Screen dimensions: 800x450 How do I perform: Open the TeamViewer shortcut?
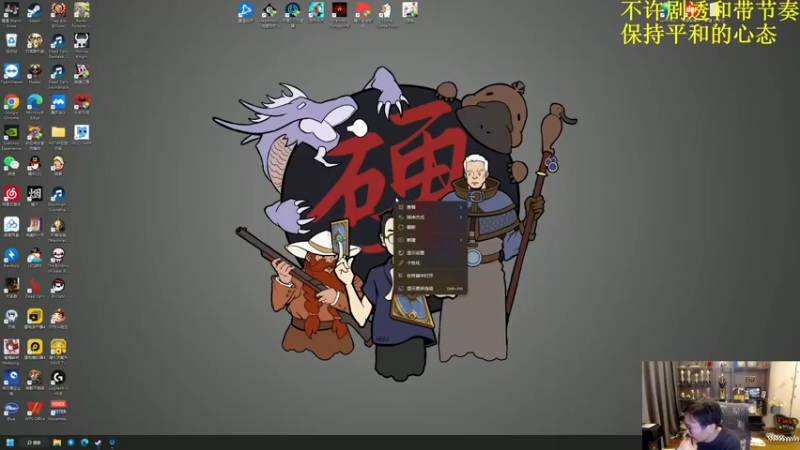pyautogui.click(x=11, y=74)
